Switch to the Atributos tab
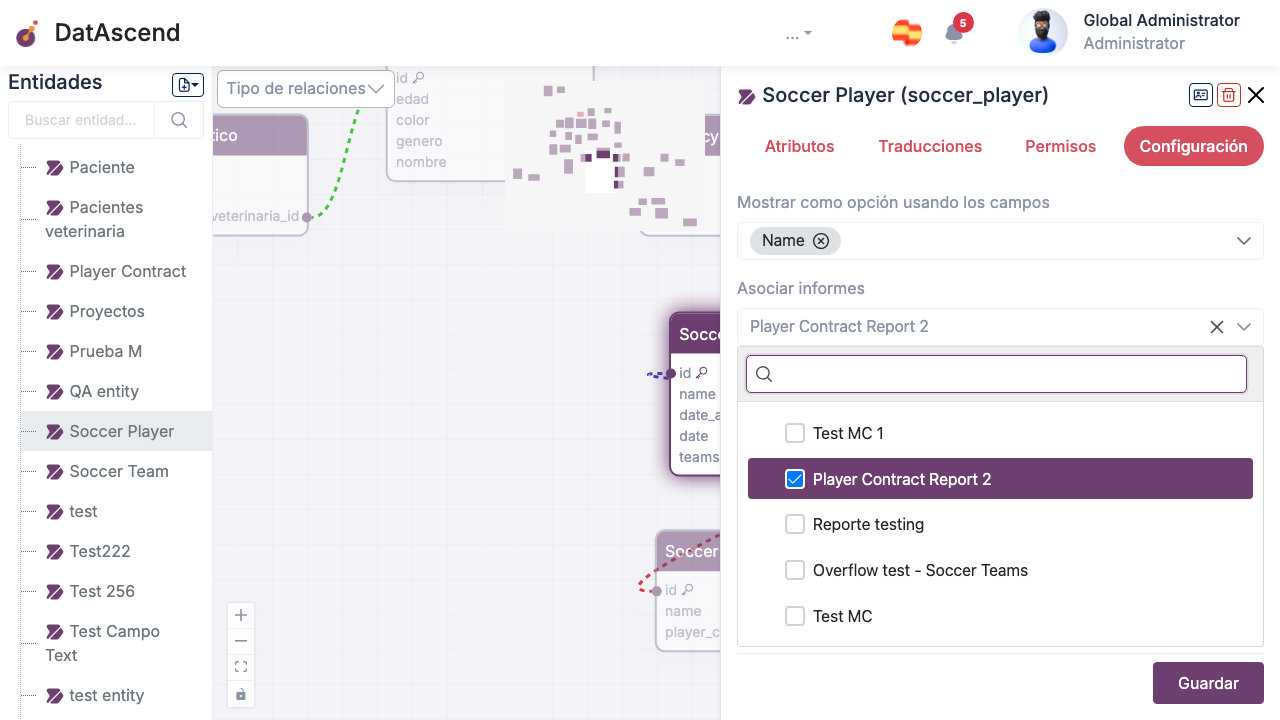This screenshot has height=720, width=1280. [799, 146]
